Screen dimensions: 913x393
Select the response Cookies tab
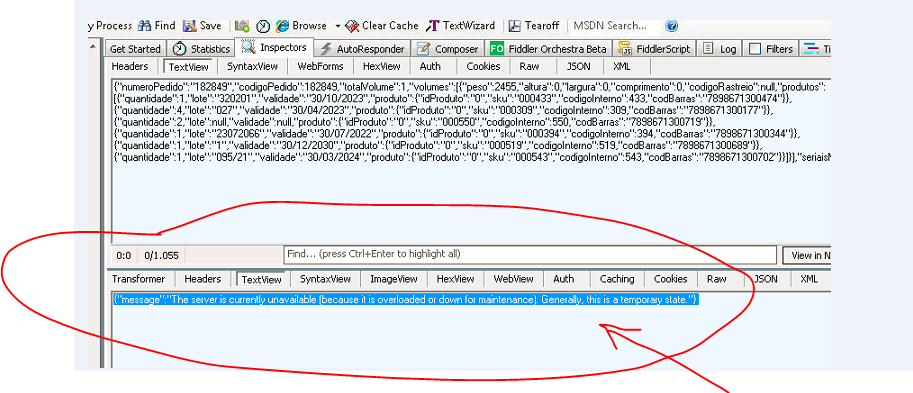tap(671, 279)
